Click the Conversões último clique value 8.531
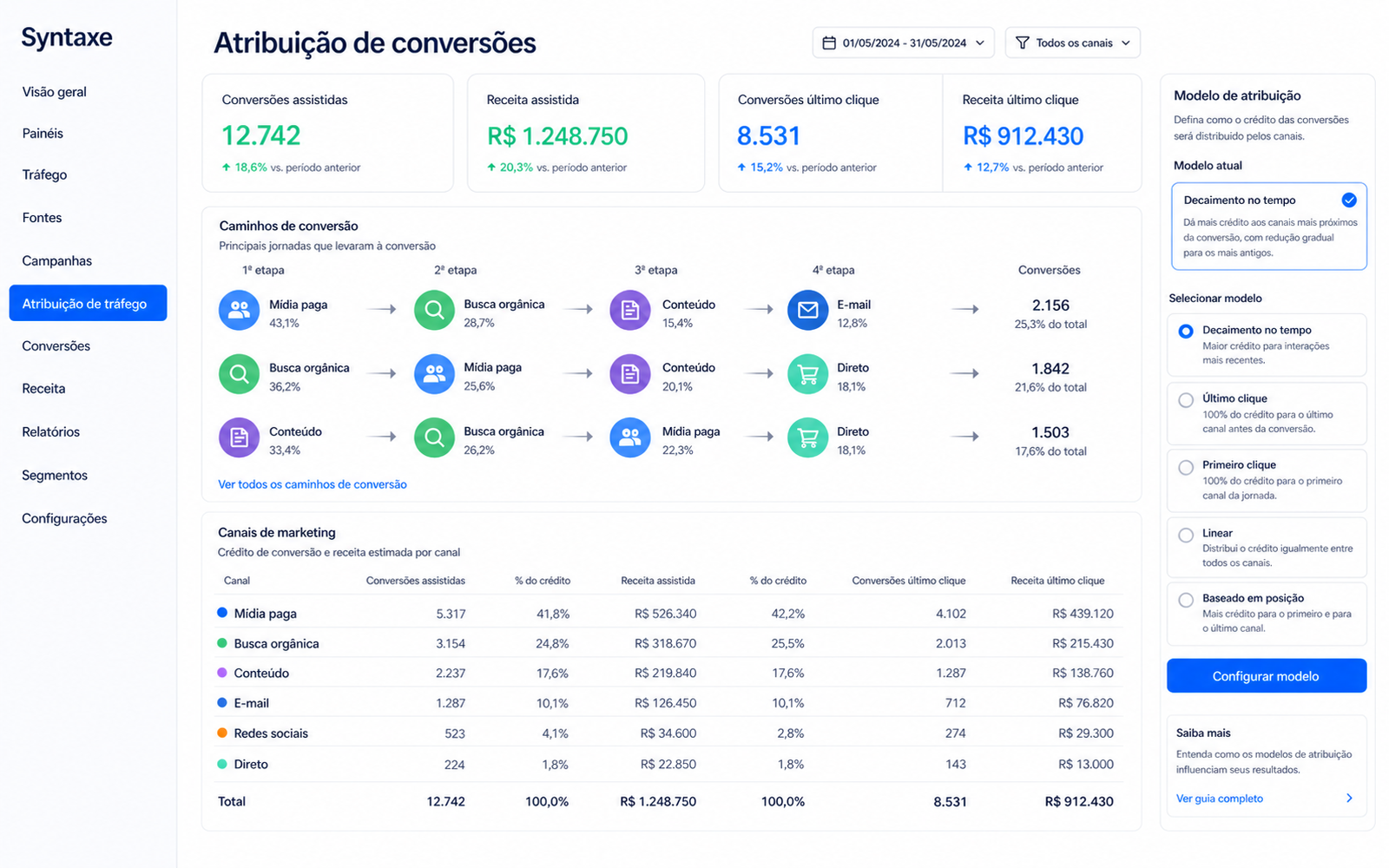This screenshot has width=1389, height=868. coord(768,136)
